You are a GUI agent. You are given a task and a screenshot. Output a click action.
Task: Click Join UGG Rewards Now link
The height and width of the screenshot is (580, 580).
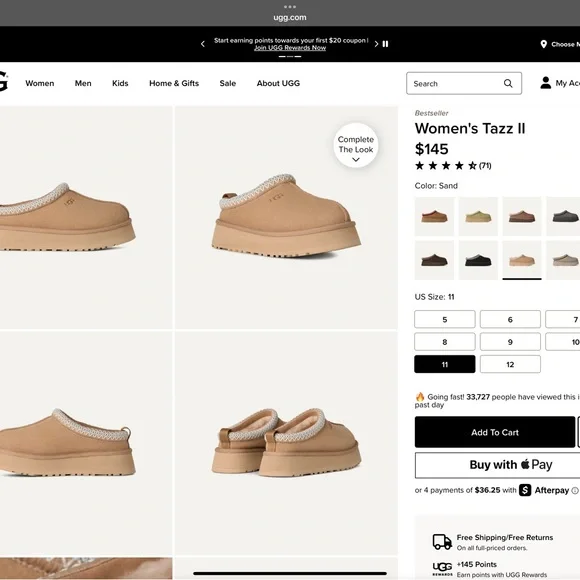tap(290, 48)
